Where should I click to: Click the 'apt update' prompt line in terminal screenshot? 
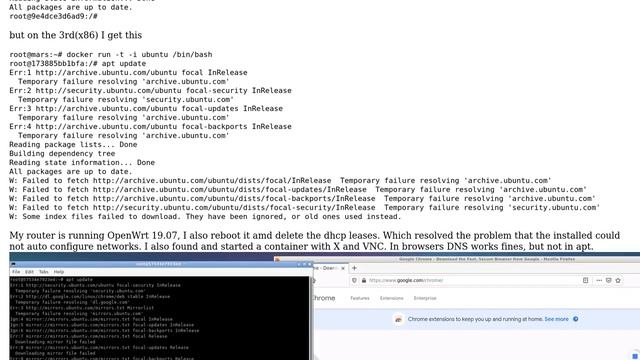[51, 280]
